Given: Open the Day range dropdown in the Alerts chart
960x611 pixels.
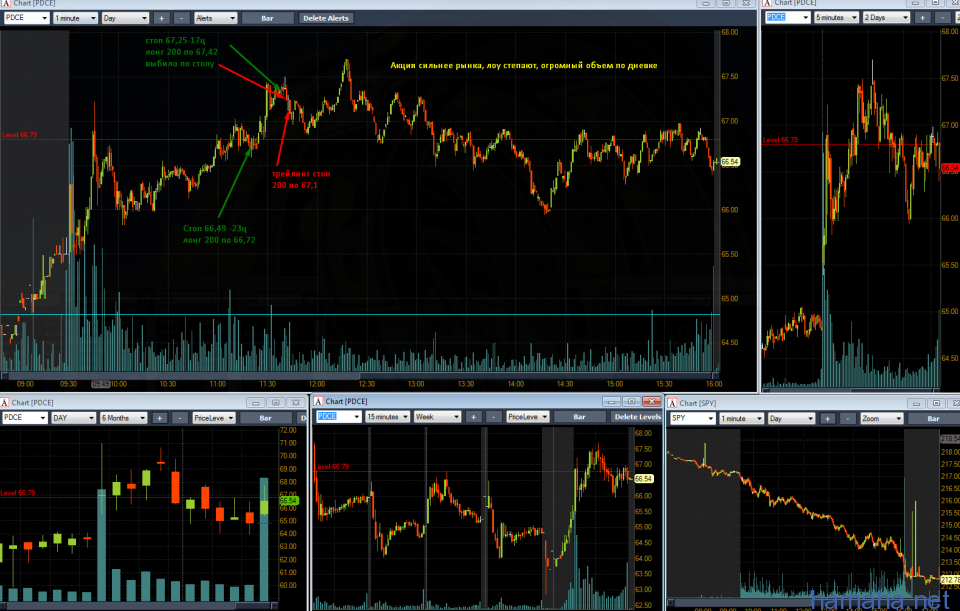Looking at the screenshot, I should tap(125, 18).
